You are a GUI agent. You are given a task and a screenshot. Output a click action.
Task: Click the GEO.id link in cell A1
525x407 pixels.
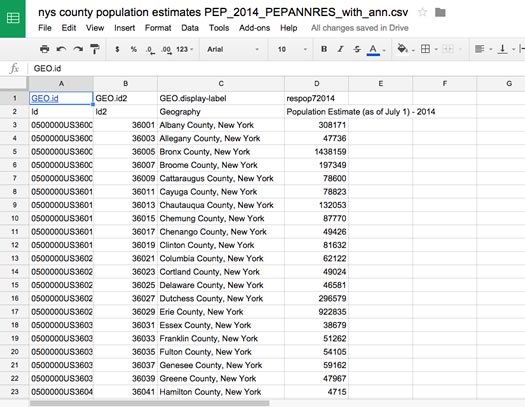(45, 98)
